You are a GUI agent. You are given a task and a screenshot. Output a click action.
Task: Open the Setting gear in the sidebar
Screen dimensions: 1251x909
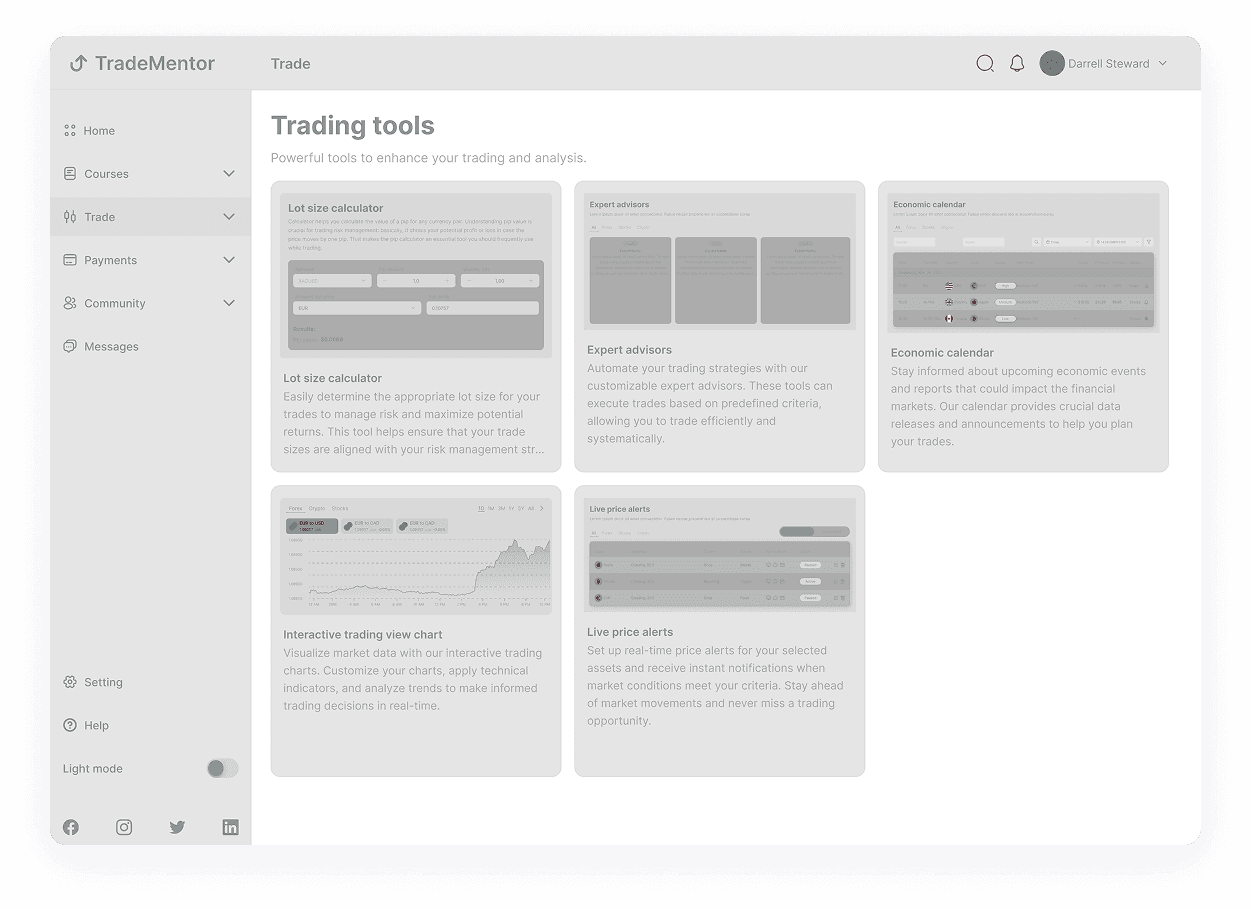(x=69, y=682)
